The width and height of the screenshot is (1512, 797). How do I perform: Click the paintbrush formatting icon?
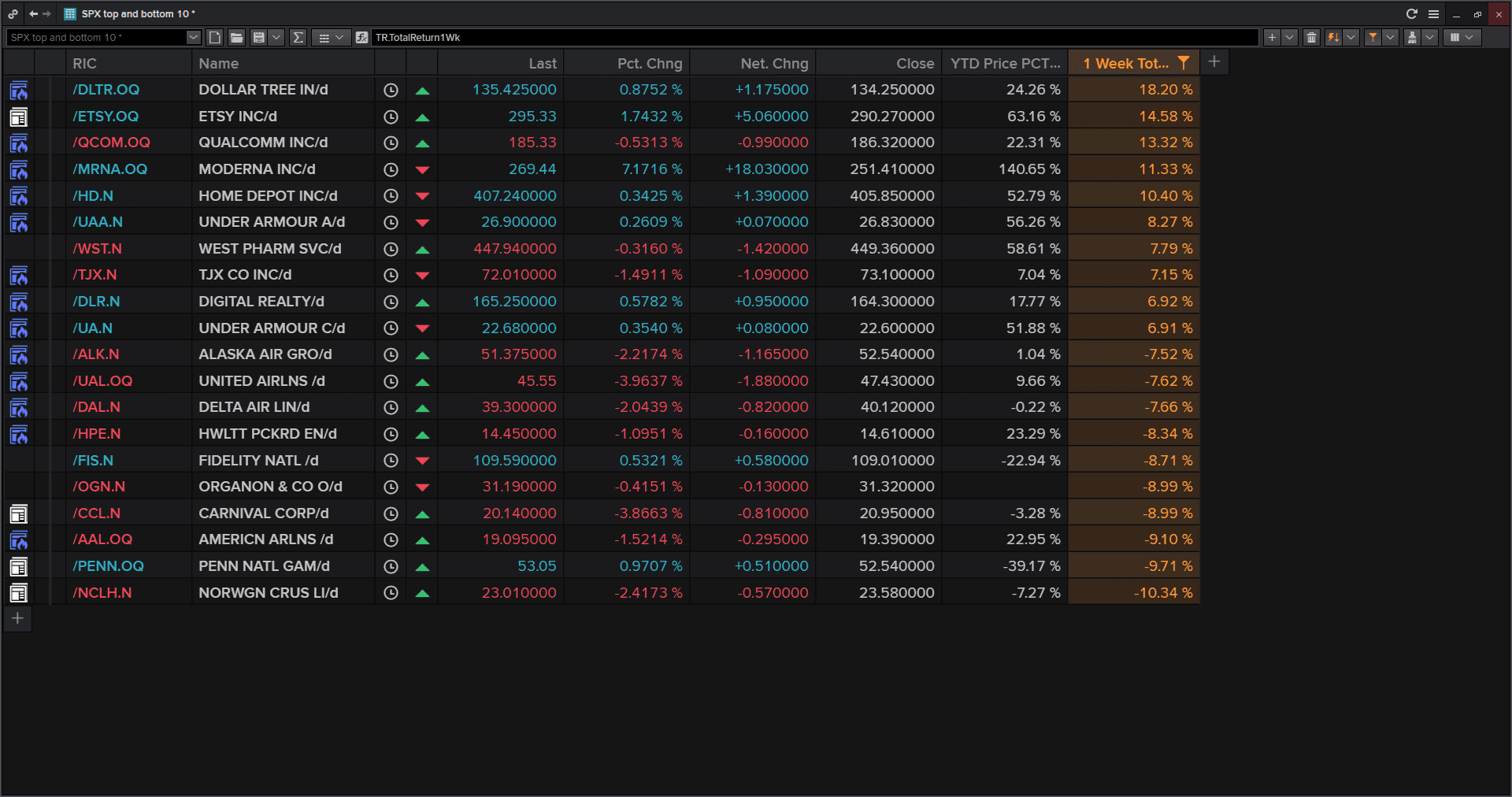[1412, 37]
